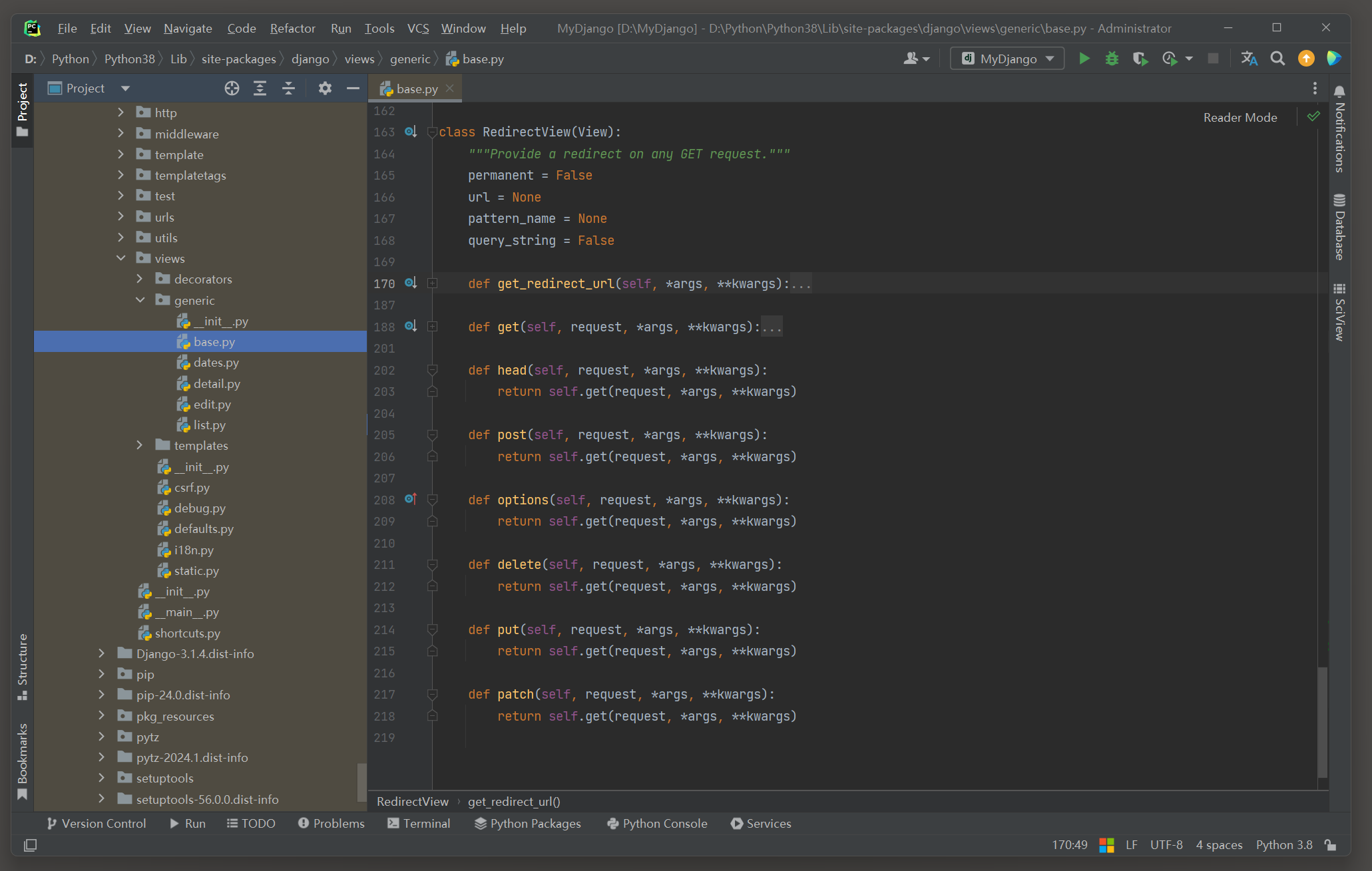The image size is (1372, 871).
Task: Open the Terminal tool window
Action: tap(419, 823)
